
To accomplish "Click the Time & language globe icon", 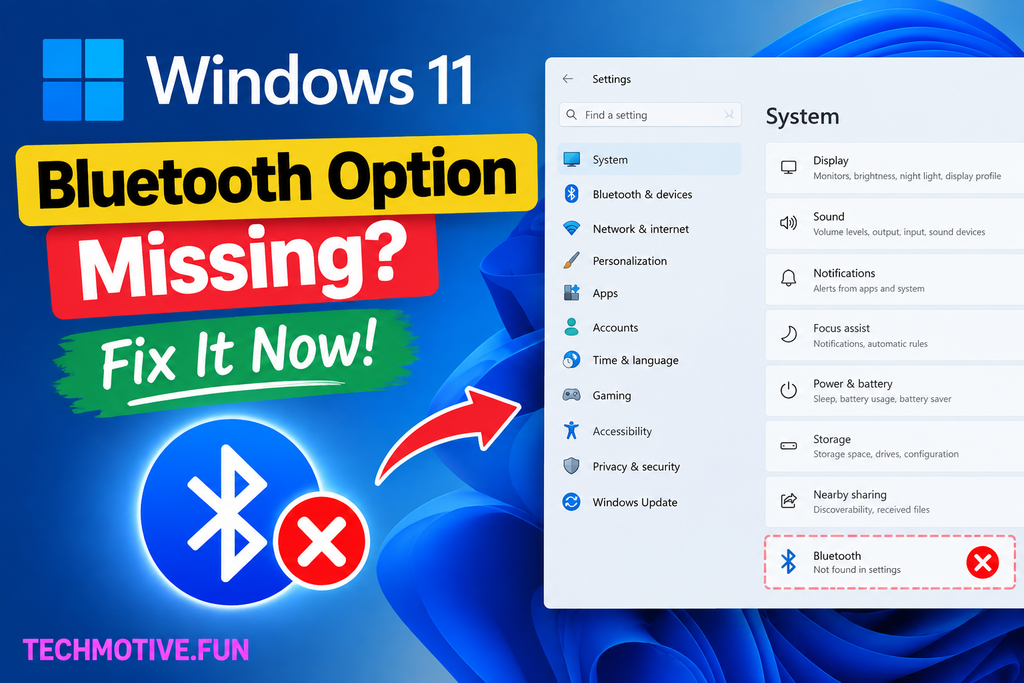I will 571,360.
